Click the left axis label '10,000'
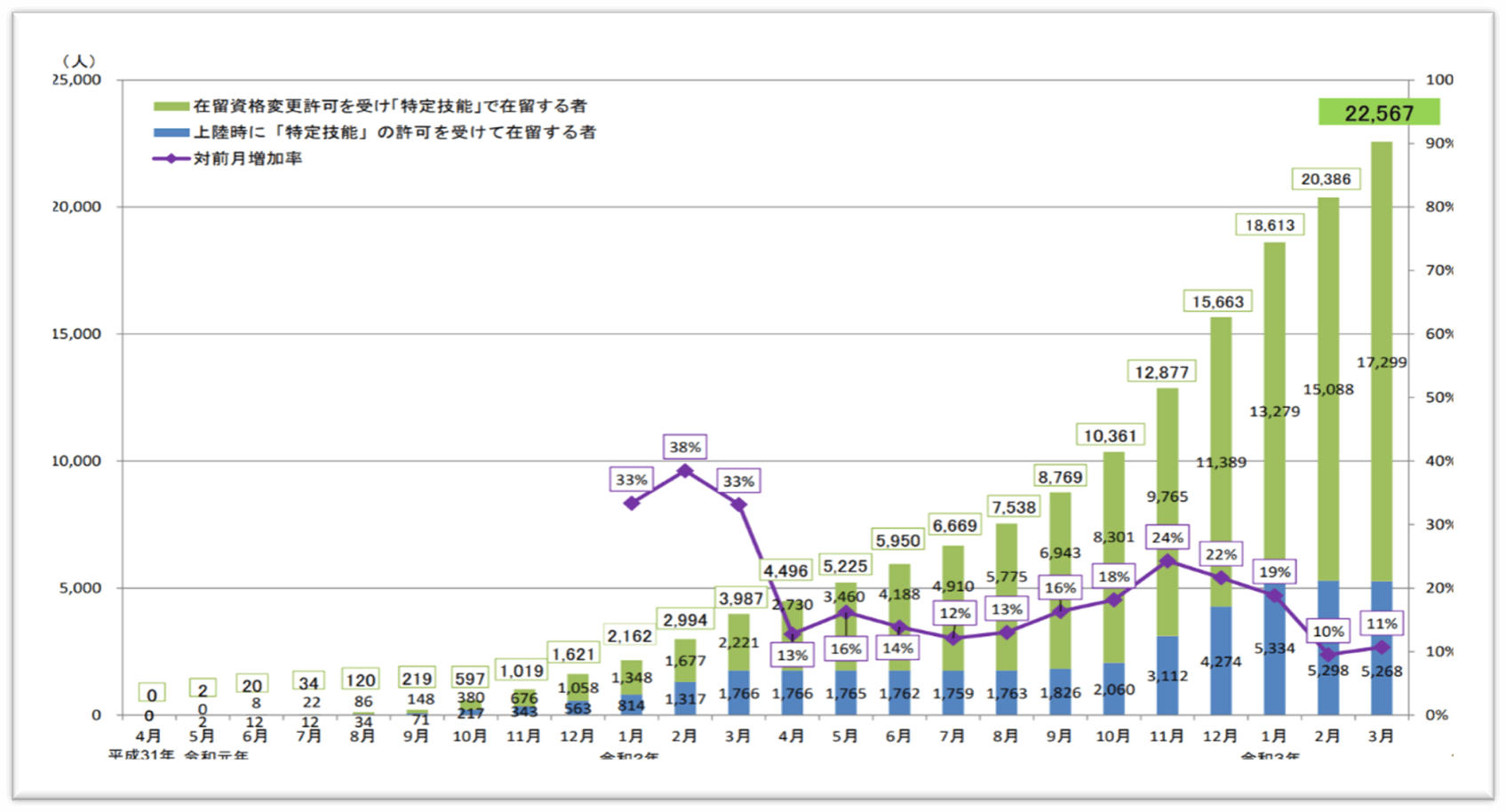Screen dimensions: 1506x812 coord(76,461)
